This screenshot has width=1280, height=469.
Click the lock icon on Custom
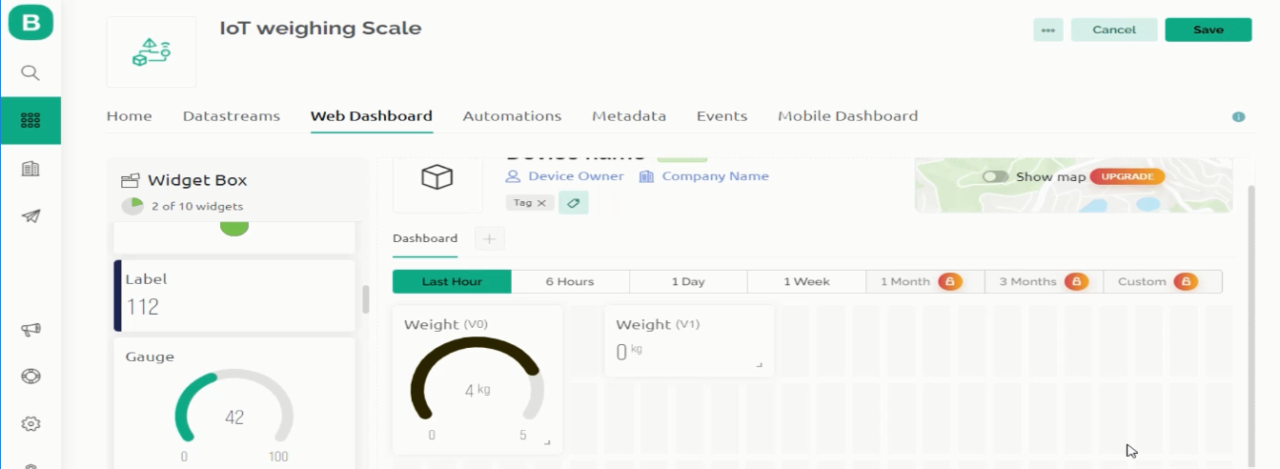[x=1186, y=282]
